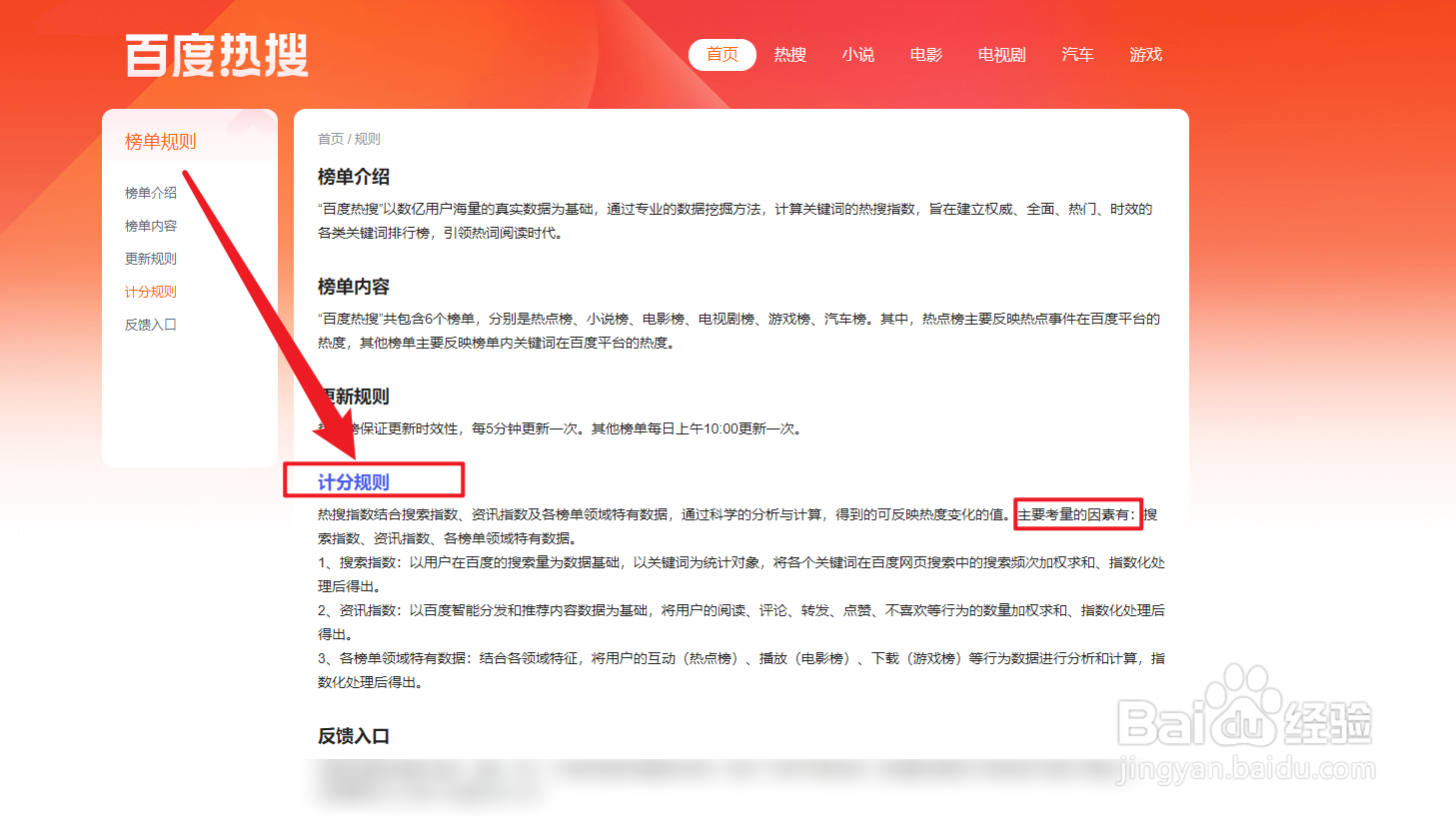This screenshot has width=1456, height=819.
Task: Click the 百度热搜 logo
Action: click(217, 55)
